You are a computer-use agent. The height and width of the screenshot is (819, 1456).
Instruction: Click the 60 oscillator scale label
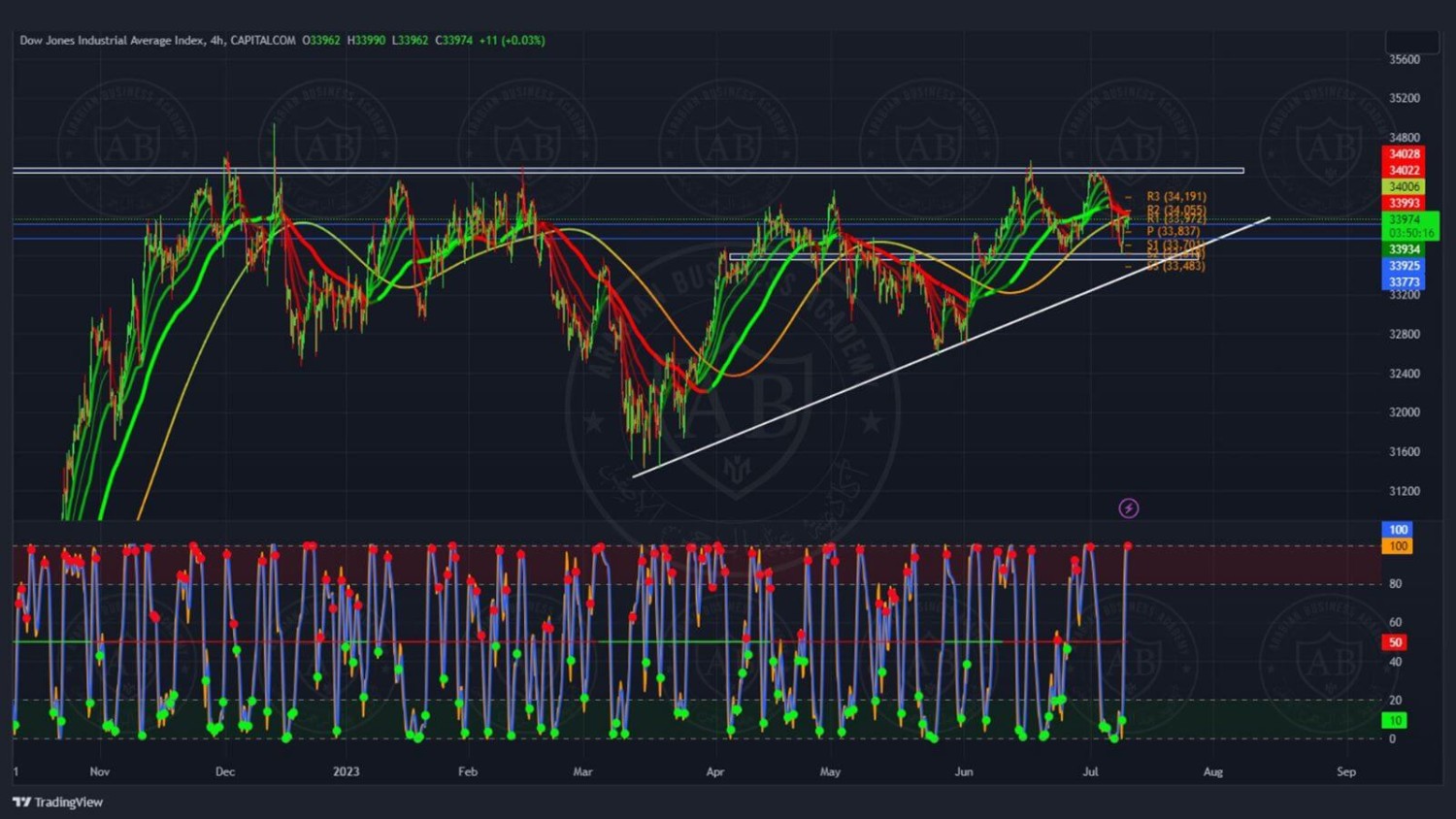[x=1395, y=622]
